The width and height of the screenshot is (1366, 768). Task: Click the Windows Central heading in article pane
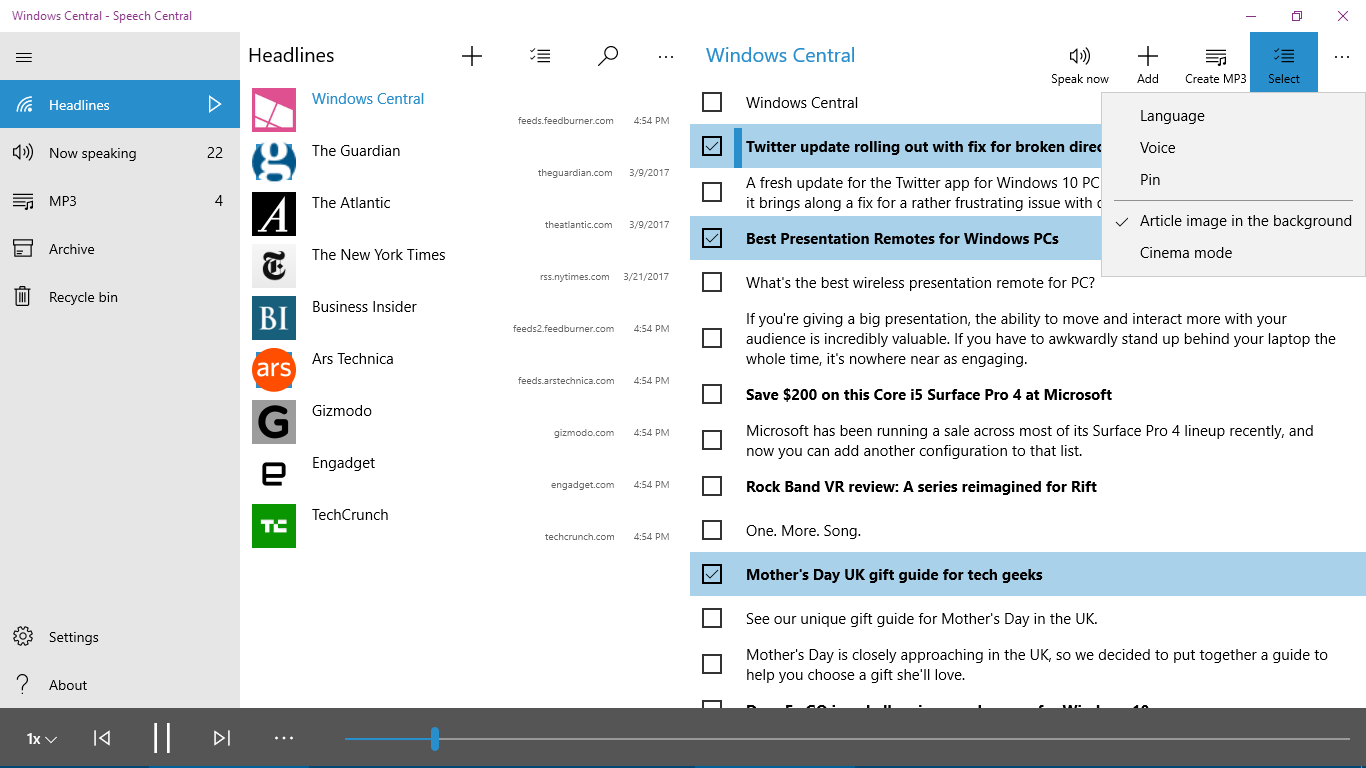(x=780, y=56)
